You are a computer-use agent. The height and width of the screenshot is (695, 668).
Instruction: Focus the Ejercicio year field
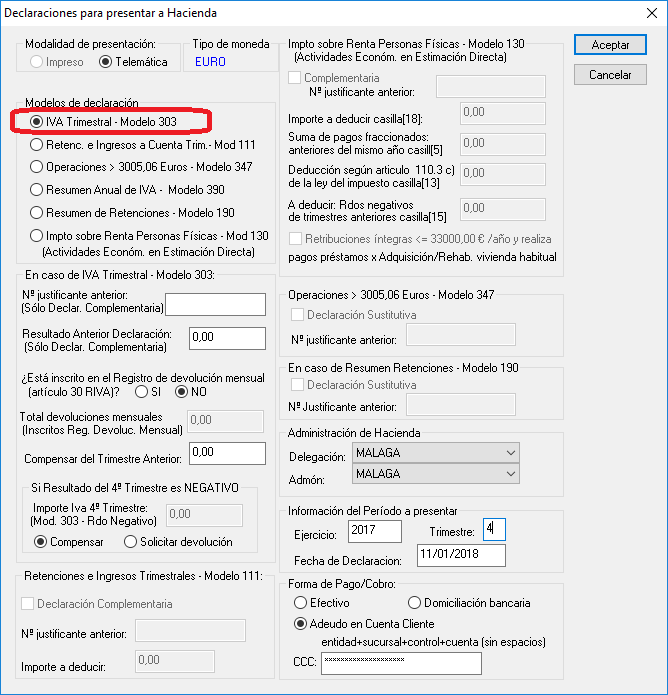(x=375, y=531)
